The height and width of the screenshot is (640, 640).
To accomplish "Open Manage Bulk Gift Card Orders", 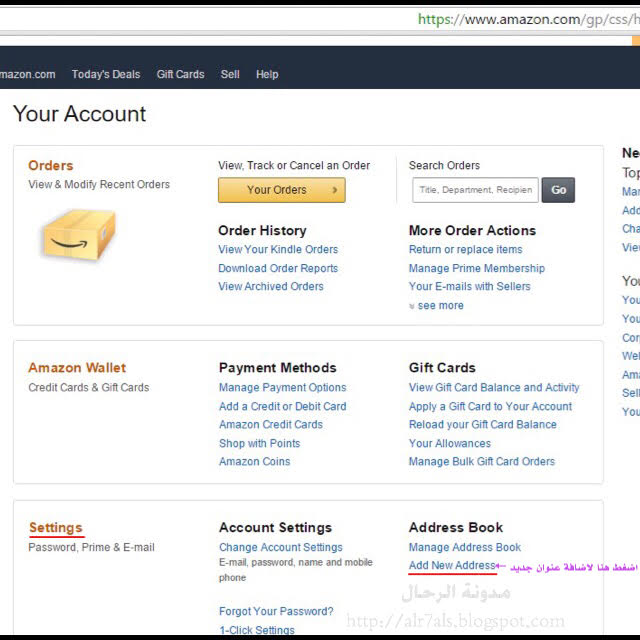I will [x=482, y=461].
